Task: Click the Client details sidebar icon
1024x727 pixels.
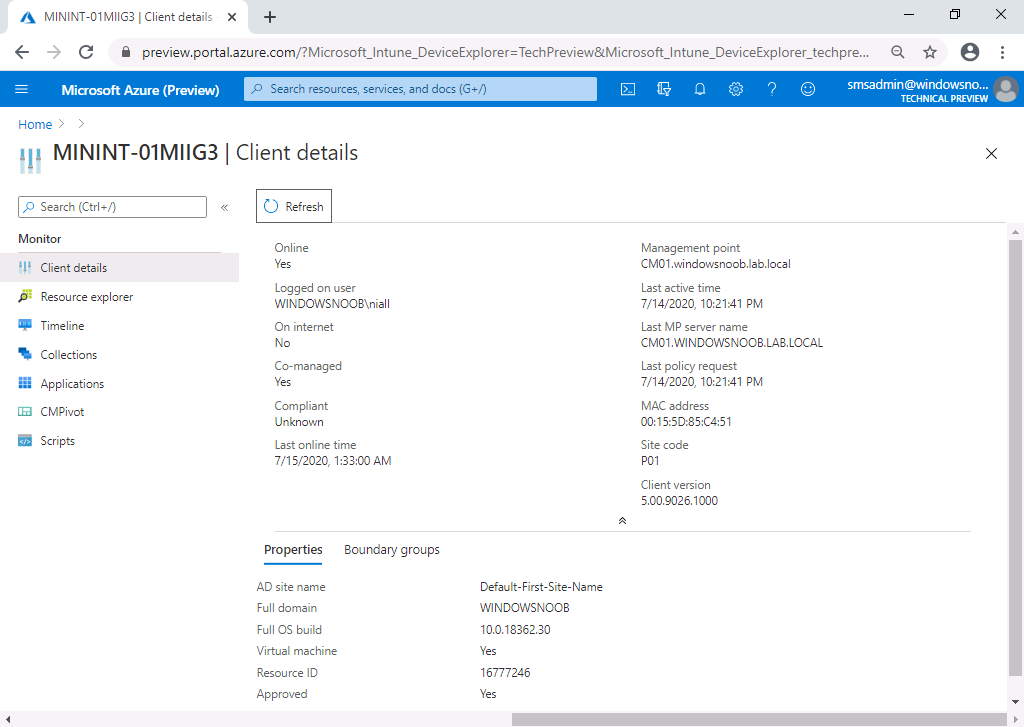Action: [25, 267]
